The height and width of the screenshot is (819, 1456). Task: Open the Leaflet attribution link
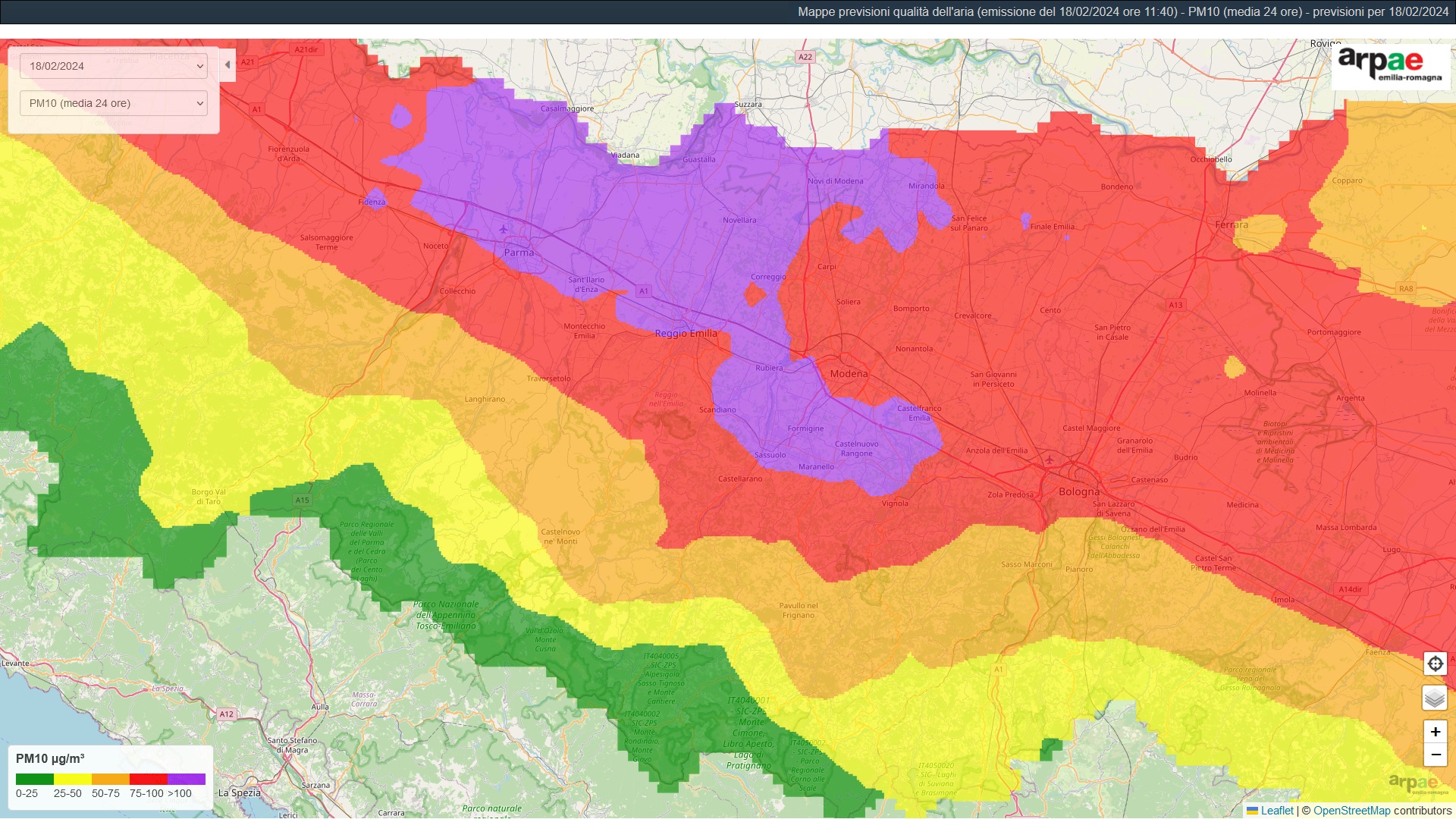point(1276,811)
